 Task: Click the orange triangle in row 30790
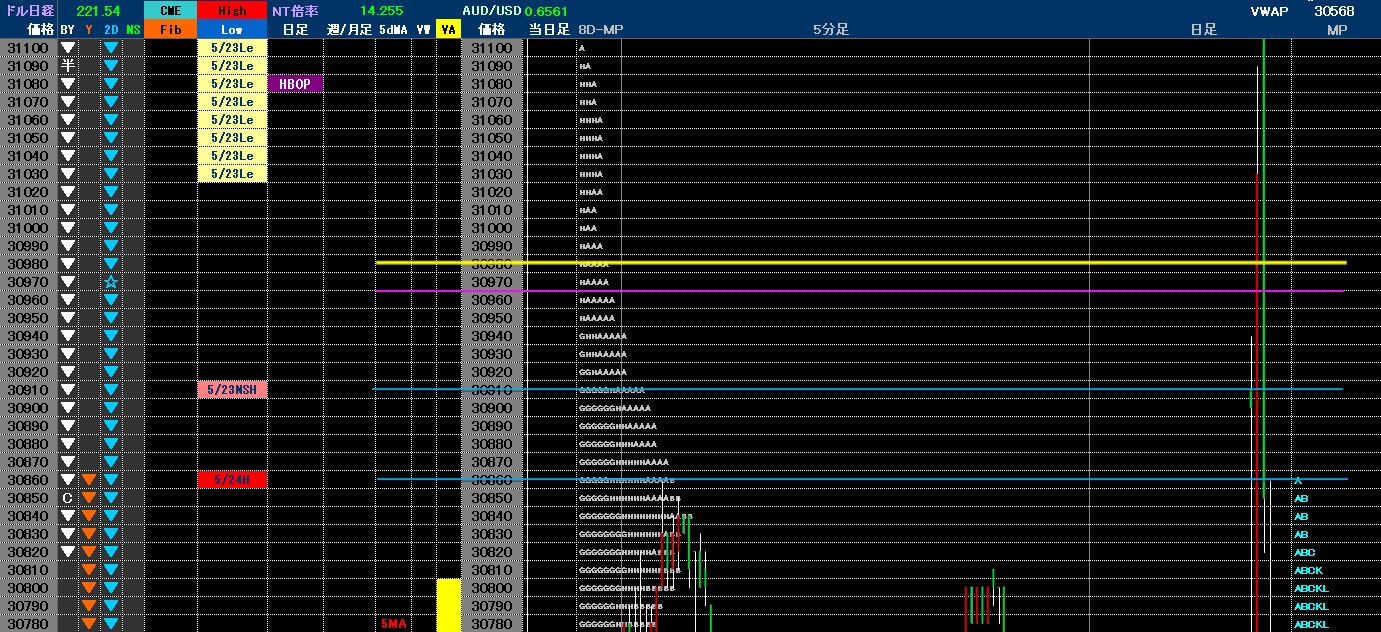pyautogui.click(x=89, y=606)
